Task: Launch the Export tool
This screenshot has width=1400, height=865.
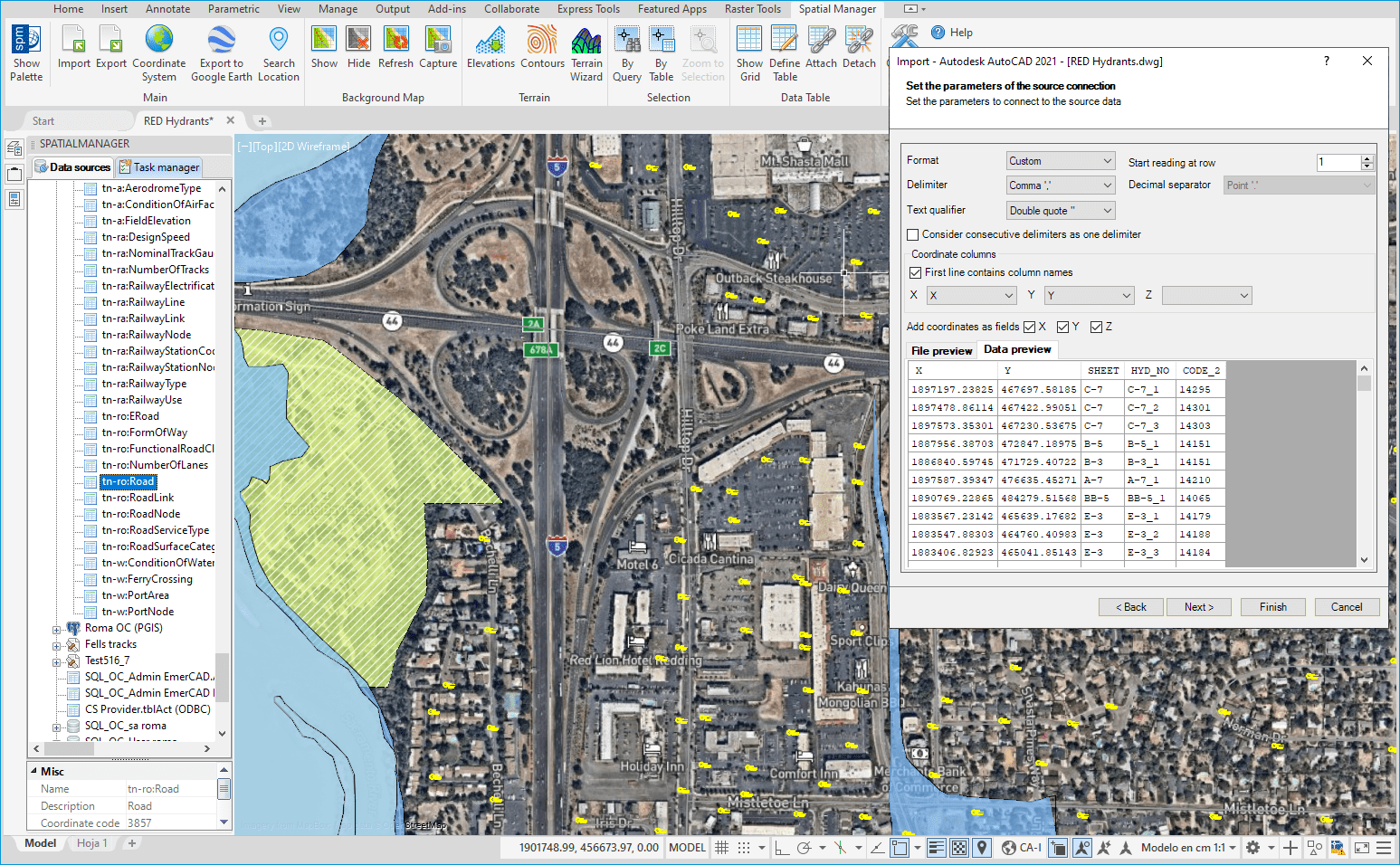Action: [x=111, y=47]
